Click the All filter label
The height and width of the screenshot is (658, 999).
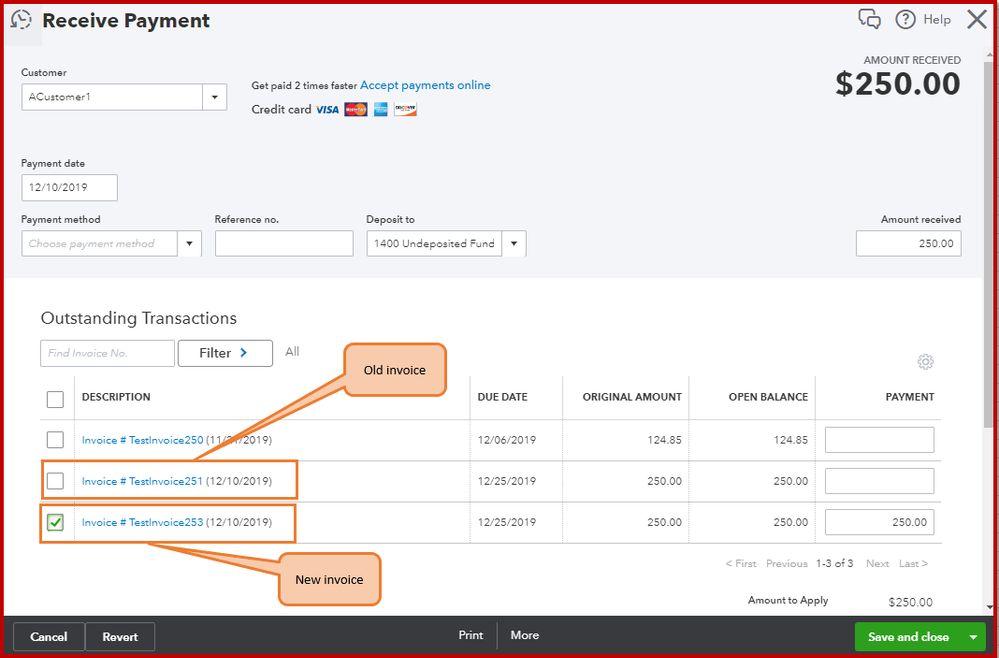point(292,352)
